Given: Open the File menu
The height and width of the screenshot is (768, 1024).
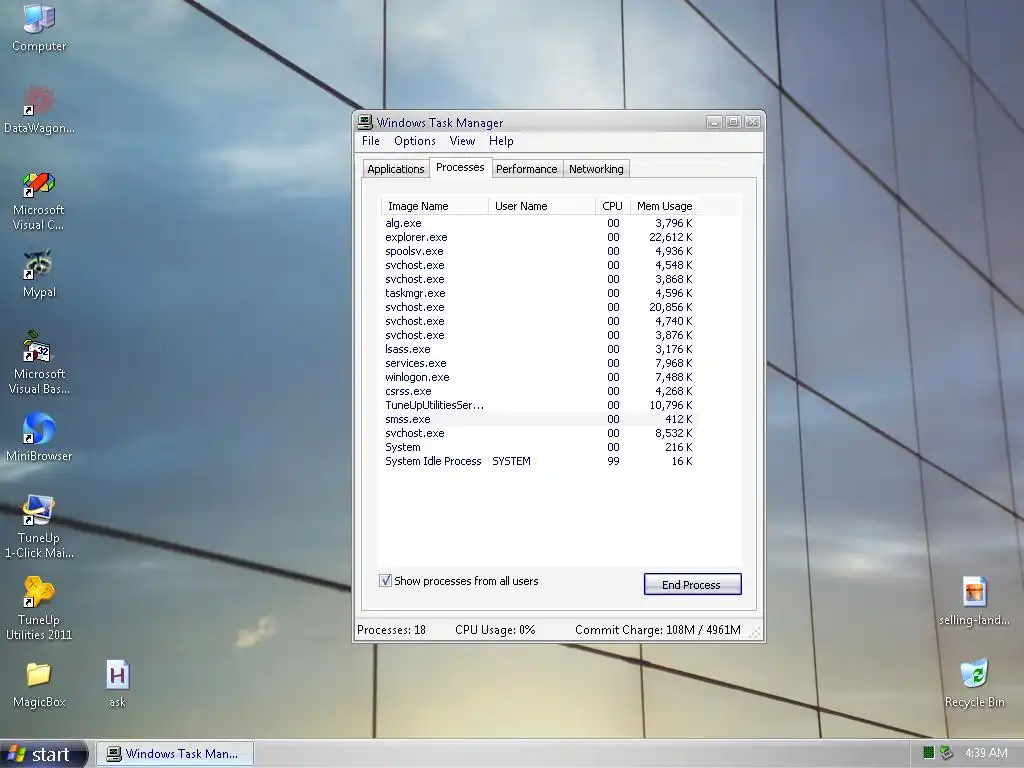Looking at the screenshot, I should (x=370, y=141).
